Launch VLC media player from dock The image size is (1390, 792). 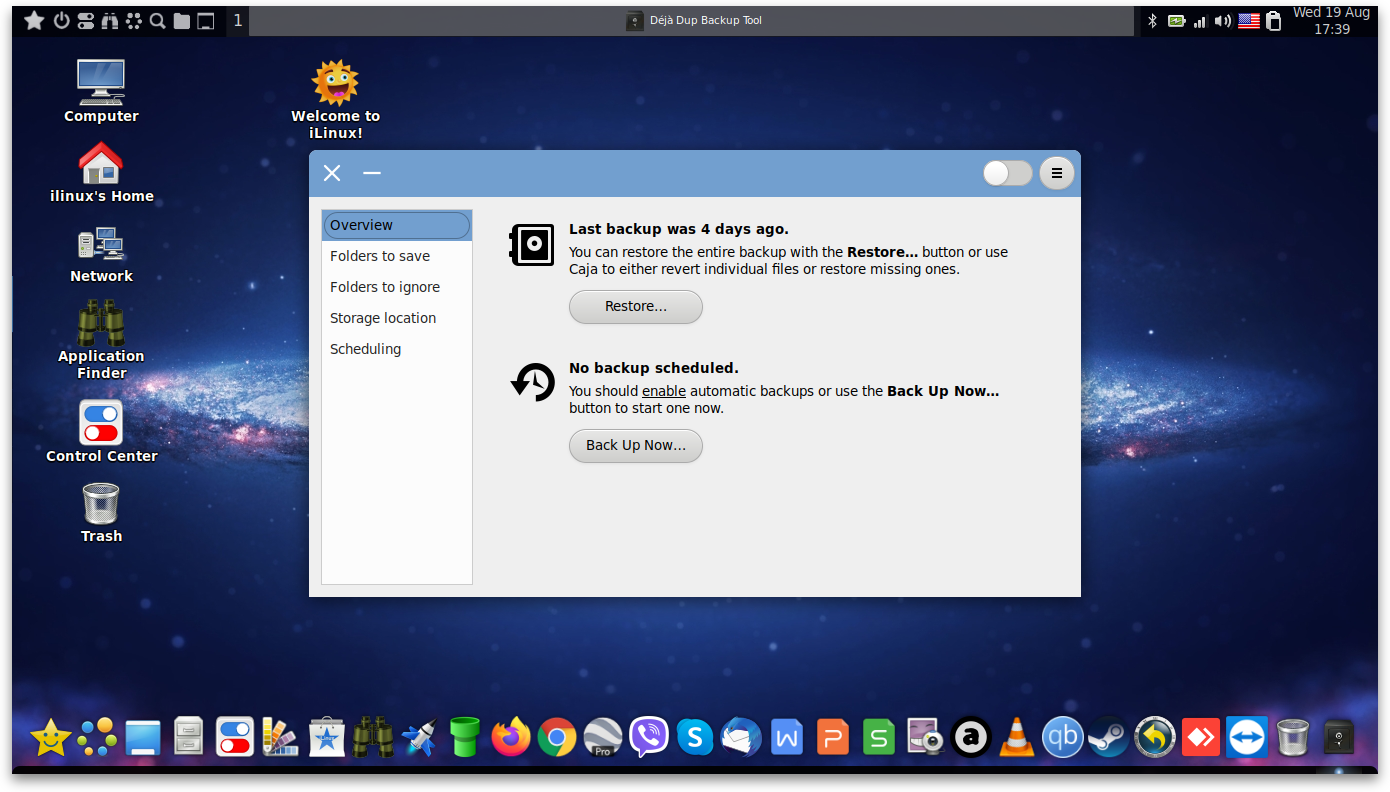pos(1017,738)
